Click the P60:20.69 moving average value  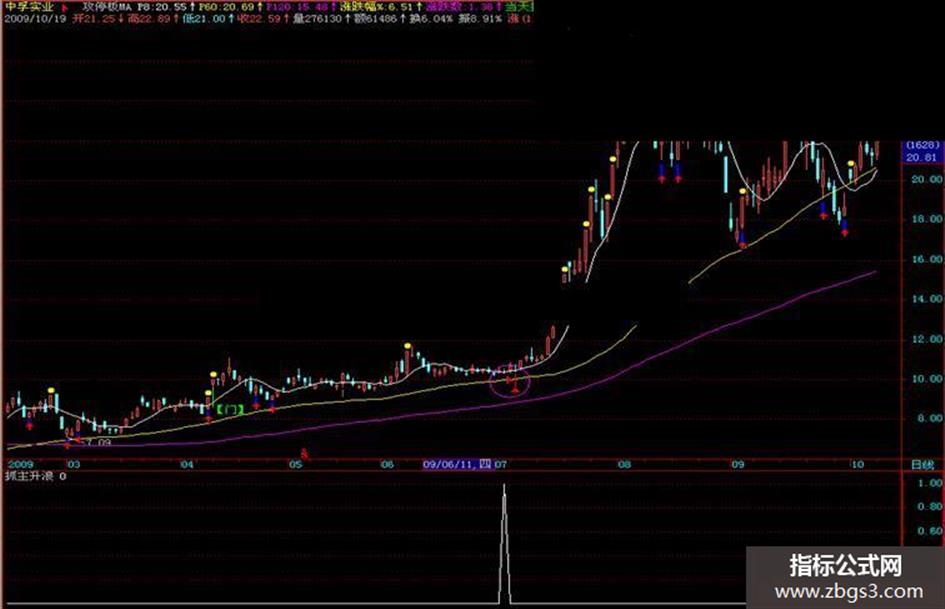pos(230,7)
